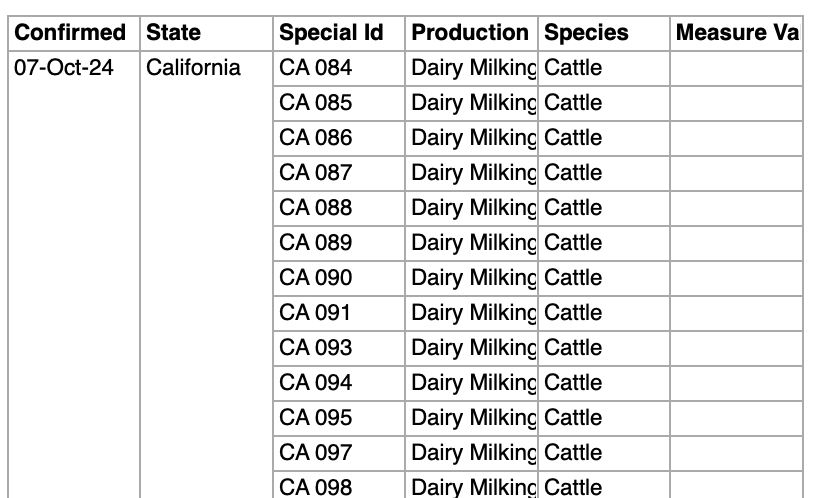Click Dairy Milking cell in CA 091 row

pos(474,313)
